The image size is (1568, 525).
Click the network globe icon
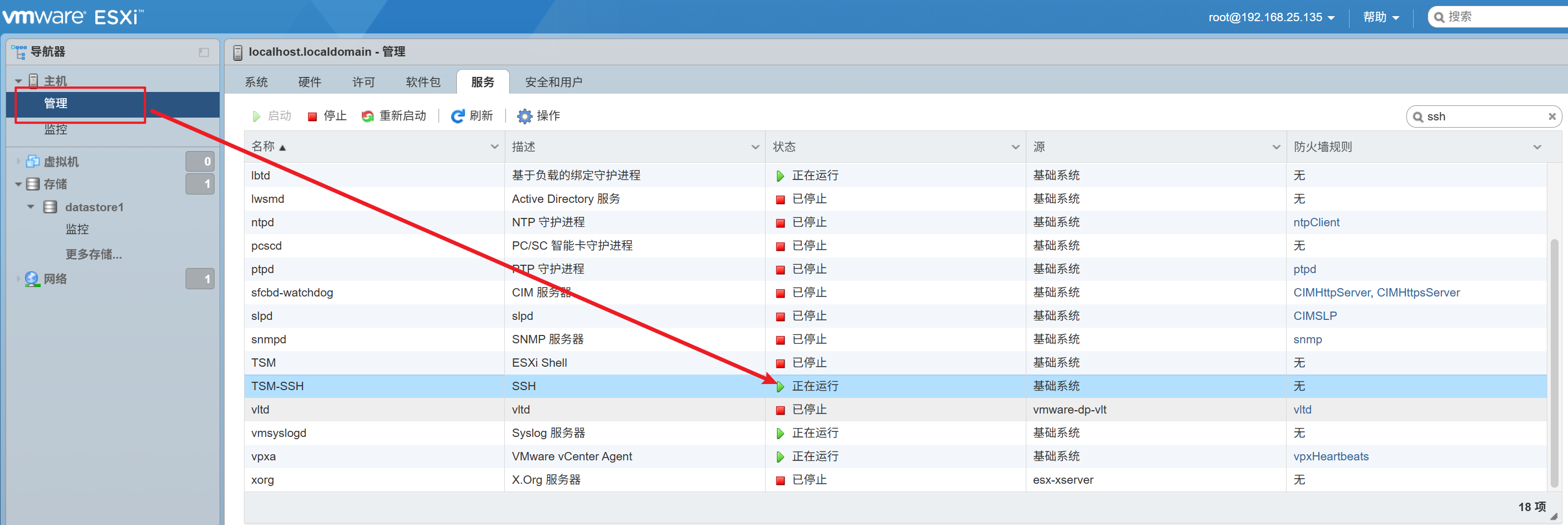click(x=32, y=279)
